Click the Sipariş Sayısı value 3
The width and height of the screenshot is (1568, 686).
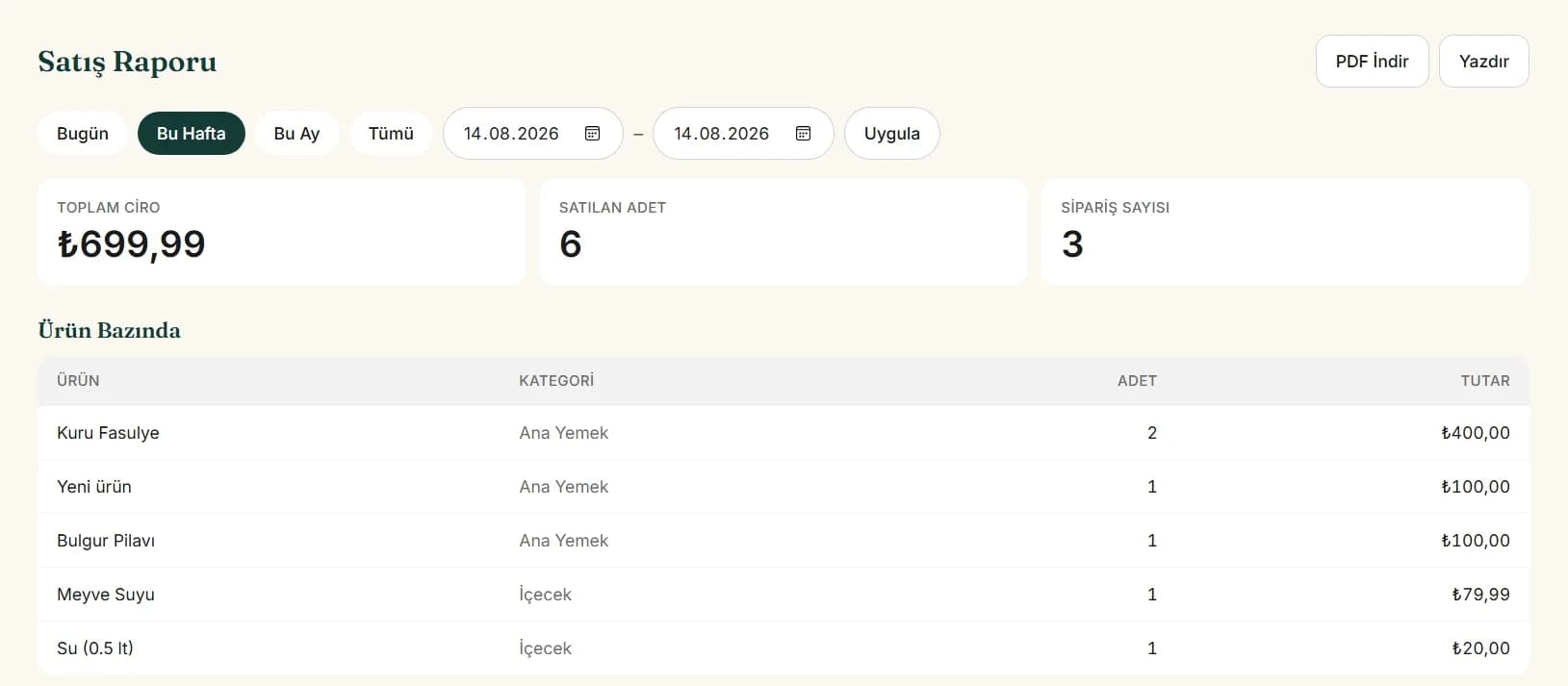tap(1072, 244)
